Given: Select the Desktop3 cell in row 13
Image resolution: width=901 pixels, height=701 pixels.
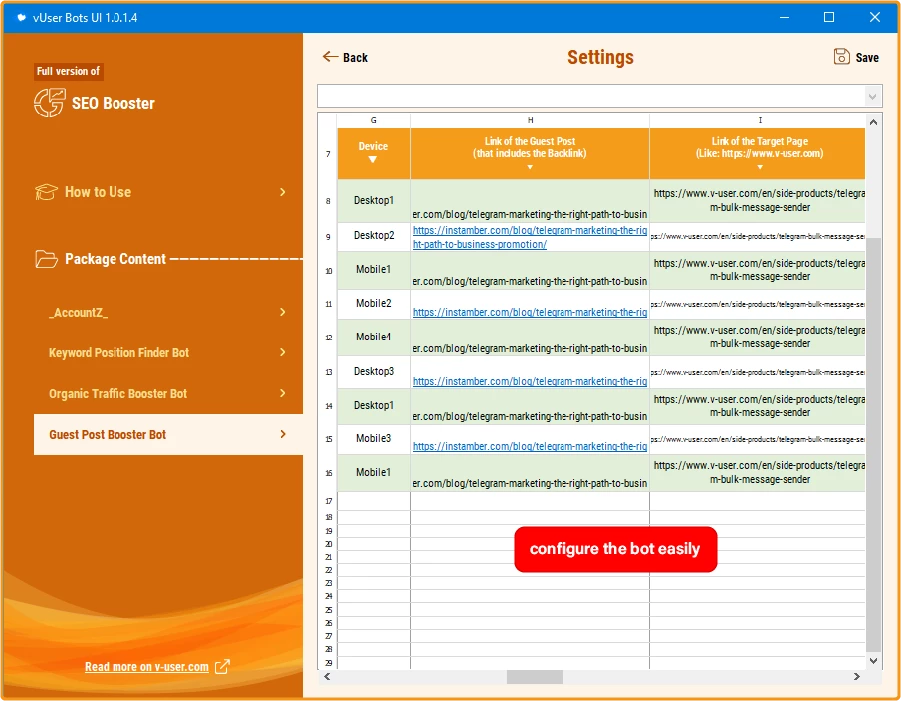Looking at the screenshot, I should tap(374, 372).
